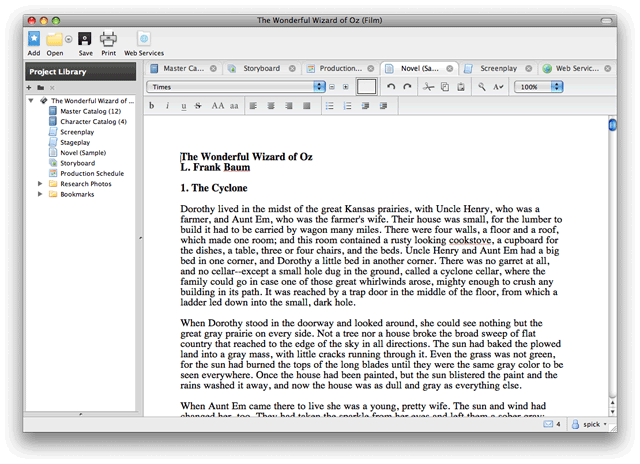The image size is (640, 464).
Task: Expand the Bookmarks folder
Action: (x=40, y=194)
